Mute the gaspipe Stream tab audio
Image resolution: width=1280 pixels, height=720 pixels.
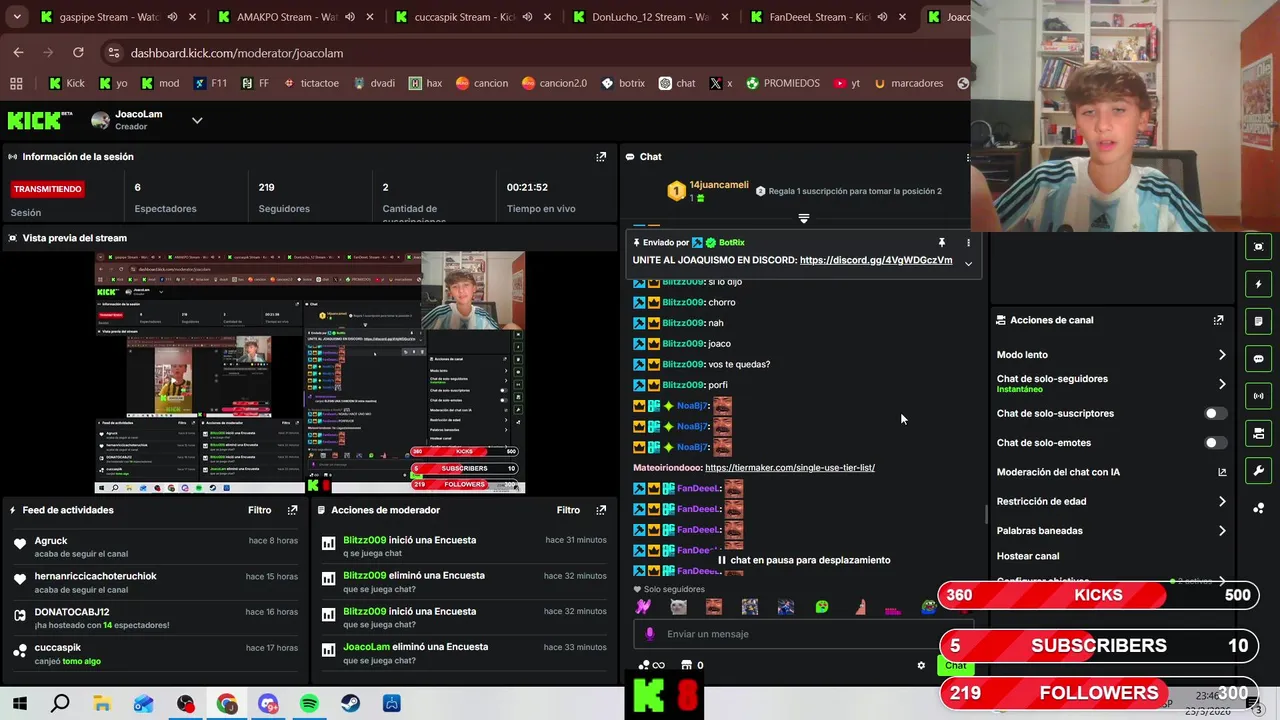[172, 17]
